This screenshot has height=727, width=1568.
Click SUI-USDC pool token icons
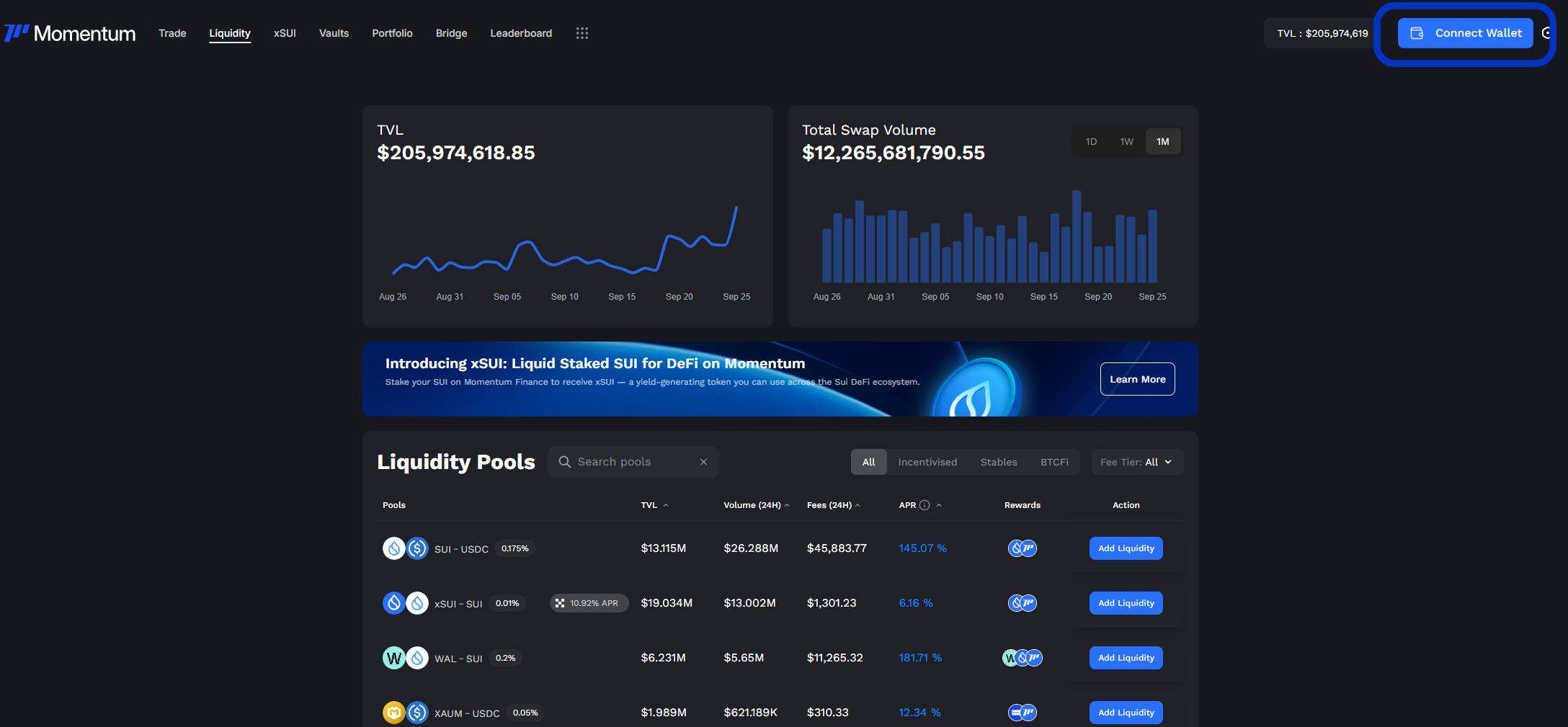click(x=405, y=548)
